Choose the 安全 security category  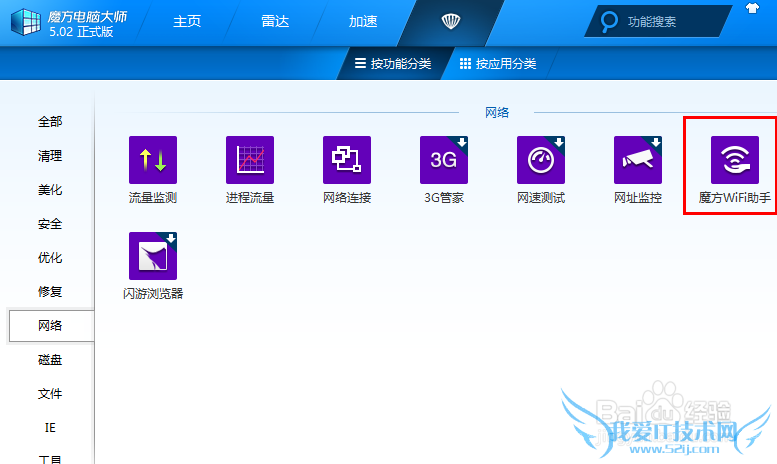(x=50, y=224)
